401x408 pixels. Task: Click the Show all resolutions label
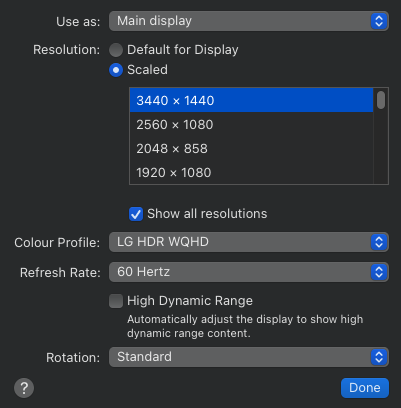tap(207, 214)
